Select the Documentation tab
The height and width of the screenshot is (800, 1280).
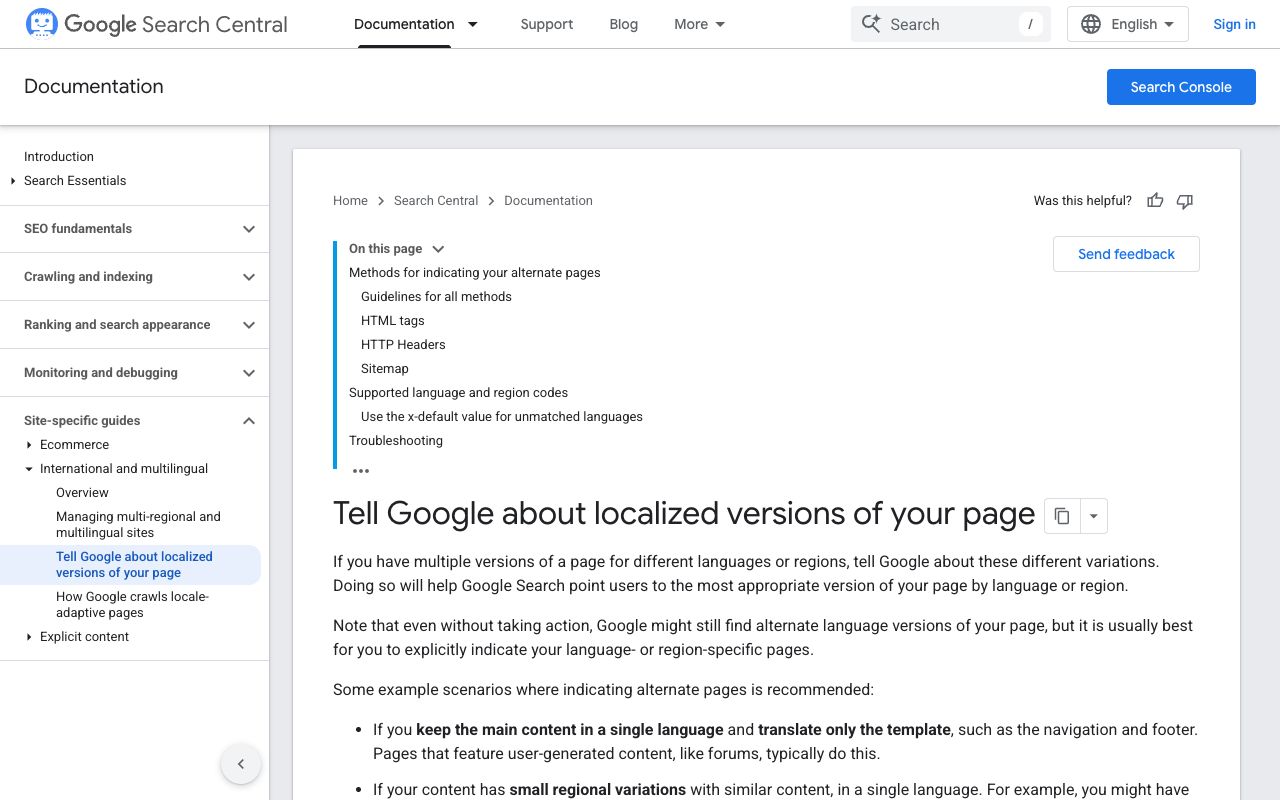404,24
